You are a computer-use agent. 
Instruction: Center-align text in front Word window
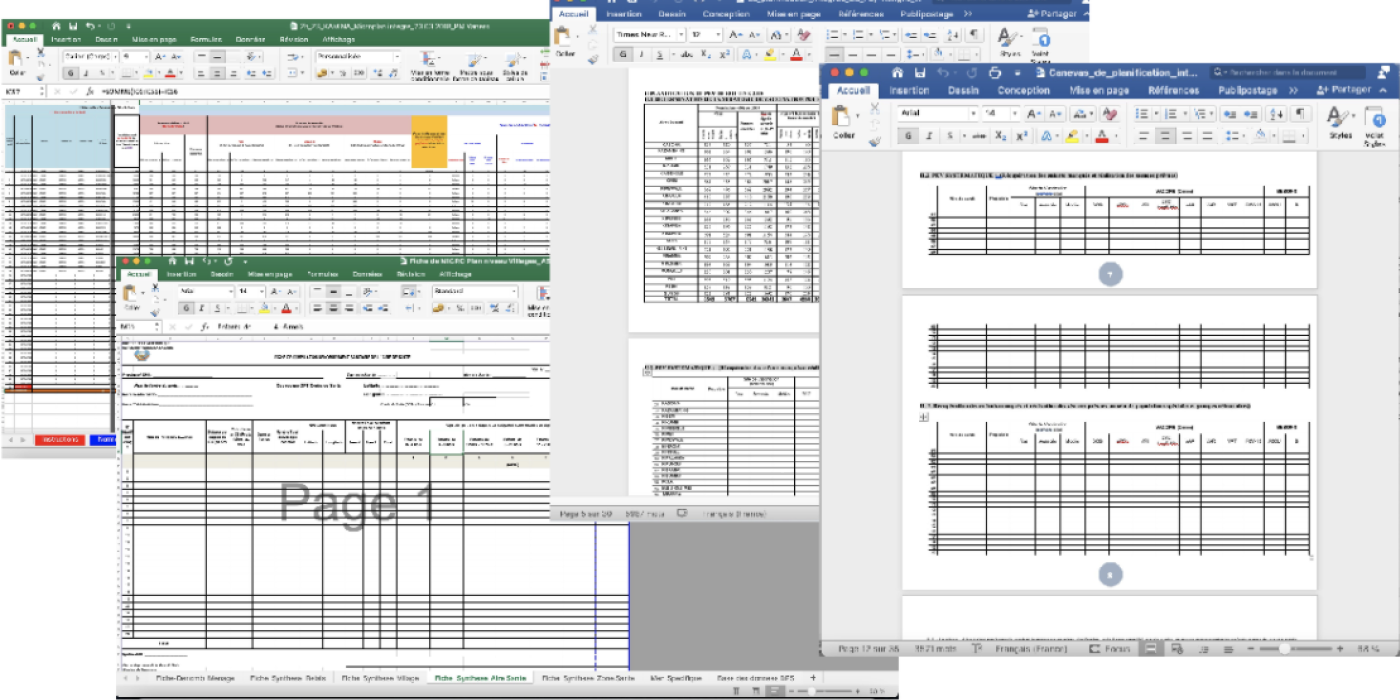coord(1165,135)
